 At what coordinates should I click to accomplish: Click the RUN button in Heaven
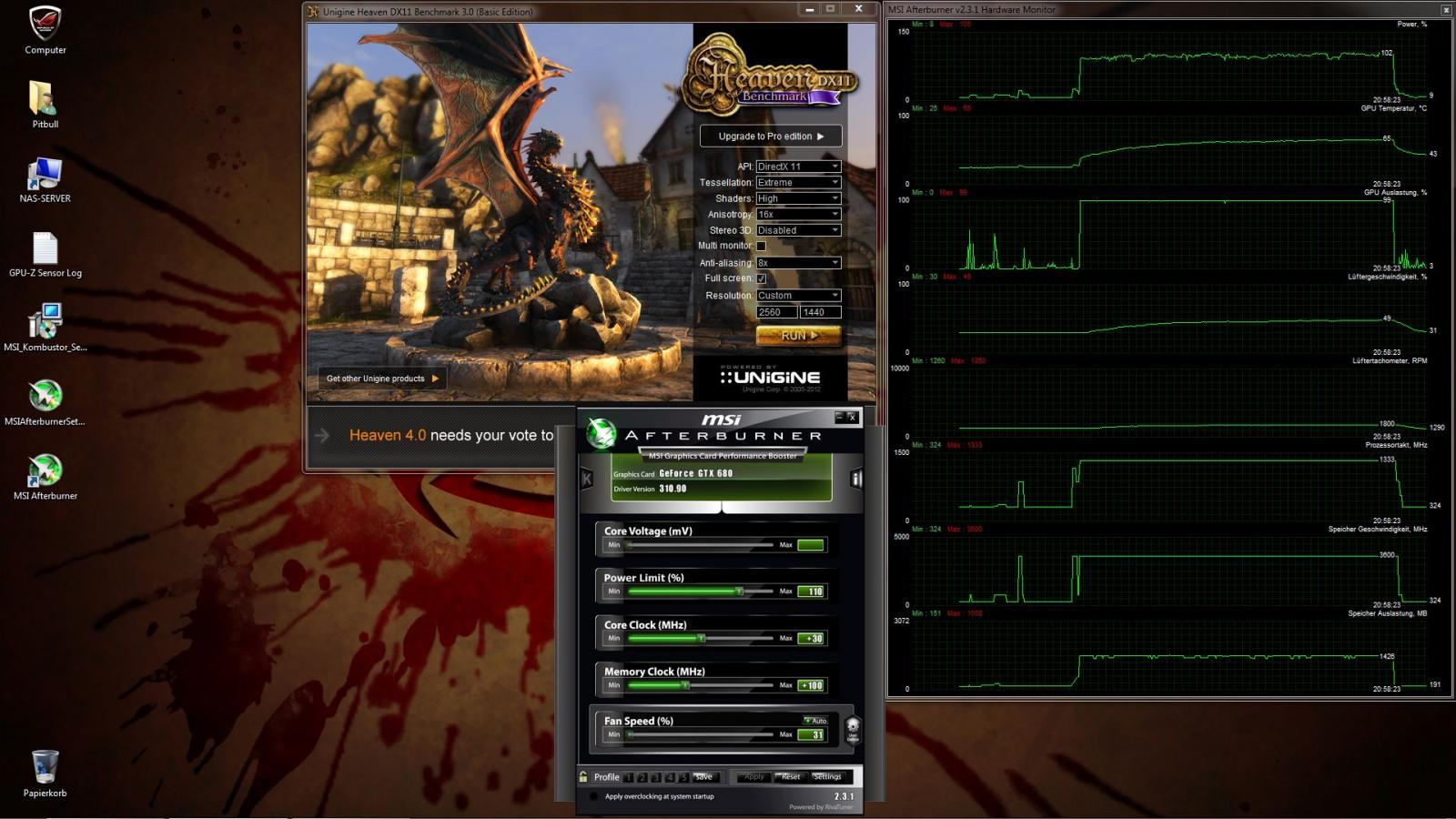pos(798,335)
